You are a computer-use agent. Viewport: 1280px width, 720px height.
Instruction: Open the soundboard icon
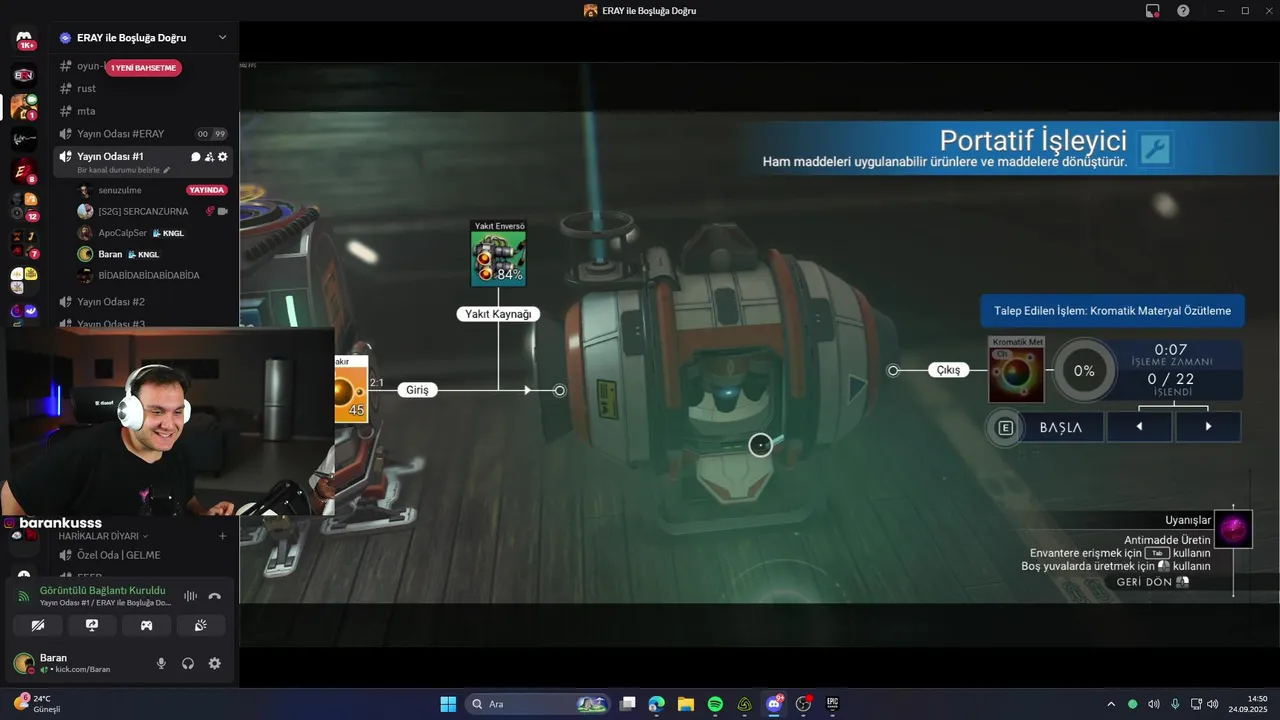(200, 625)
